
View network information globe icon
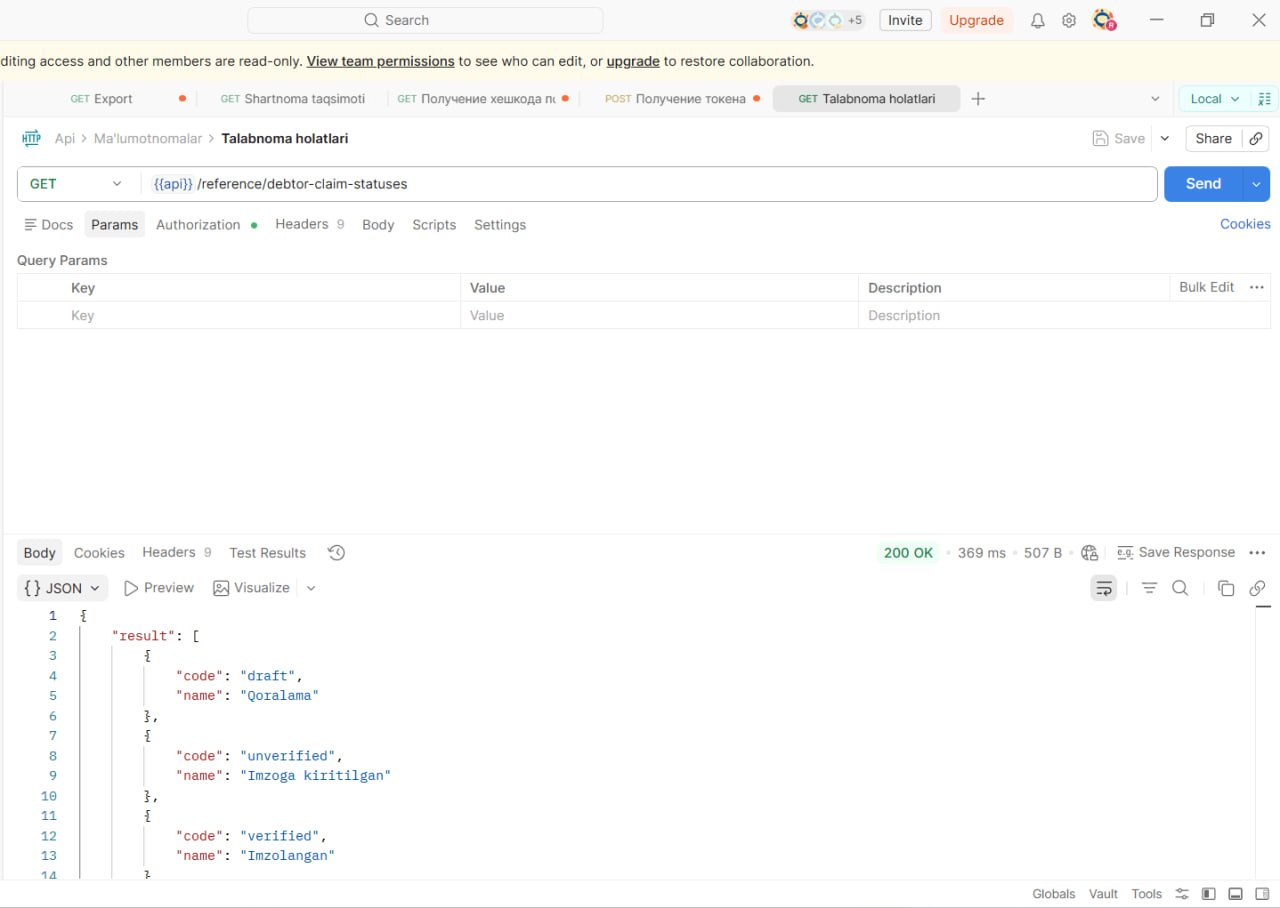coord(1090,553)
